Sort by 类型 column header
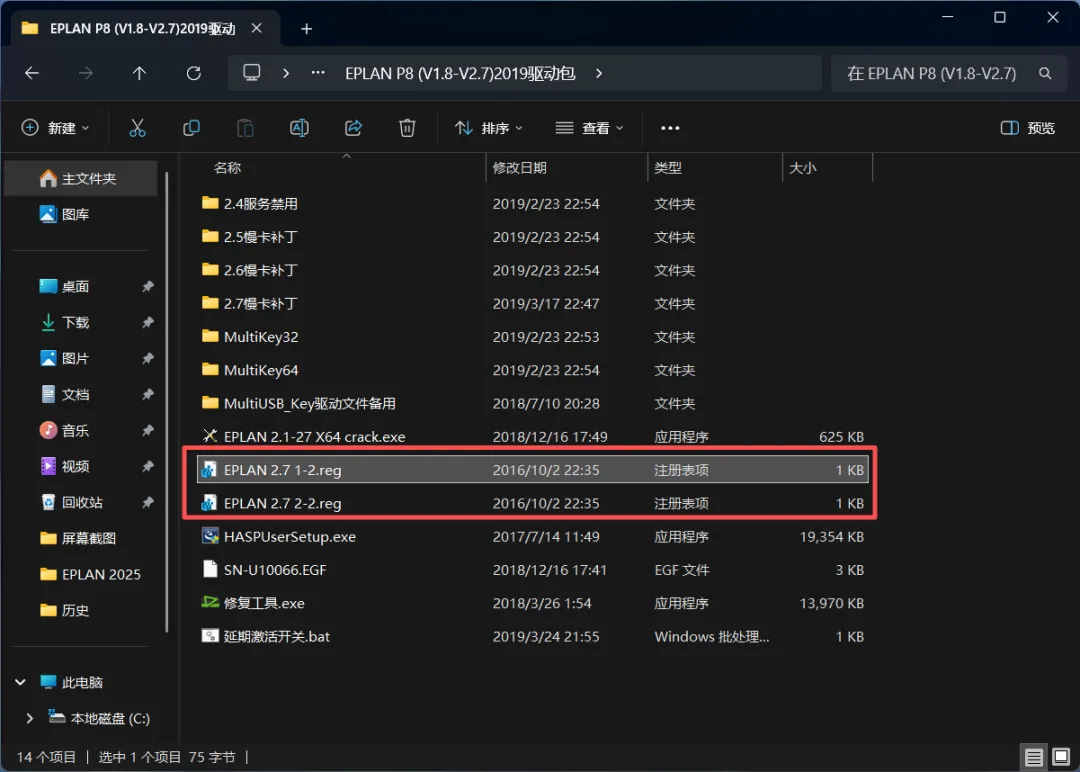This screenshot has width=1080, height=772. (667, 168)
